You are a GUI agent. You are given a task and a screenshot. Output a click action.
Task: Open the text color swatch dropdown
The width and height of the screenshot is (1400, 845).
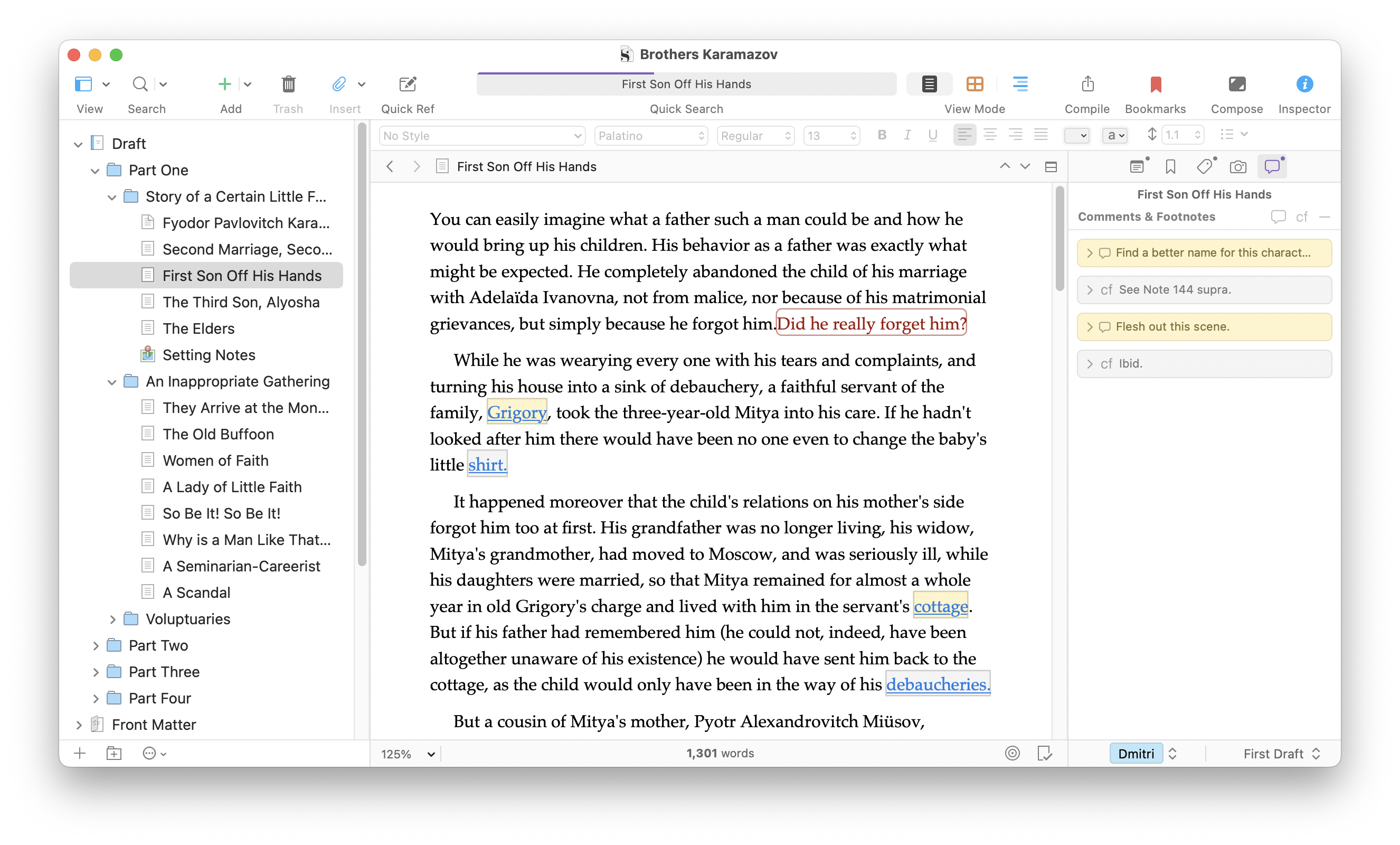tap(1077, 136)
